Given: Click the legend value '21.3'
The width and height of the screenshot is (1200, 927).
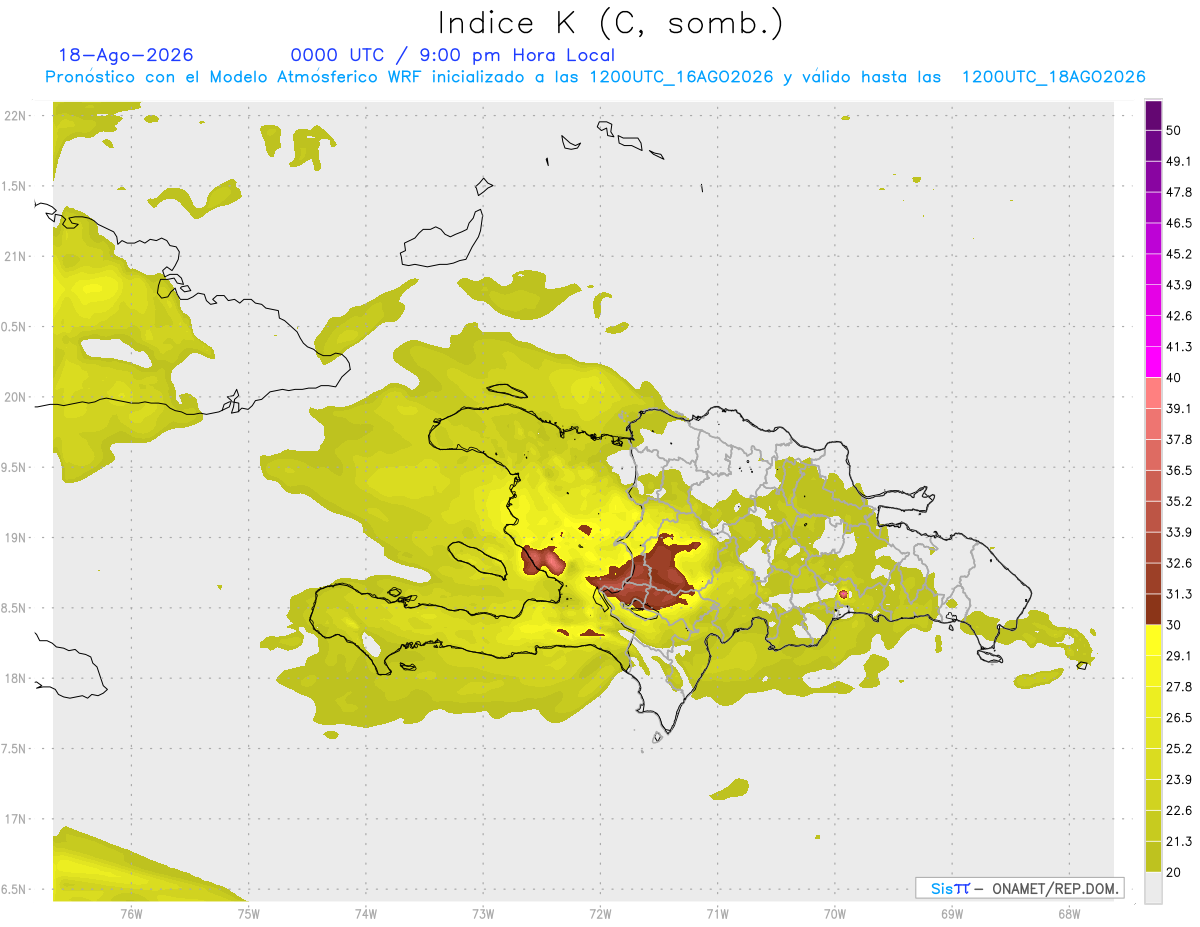Looking at the screenshot, I should click(1178, 841).
